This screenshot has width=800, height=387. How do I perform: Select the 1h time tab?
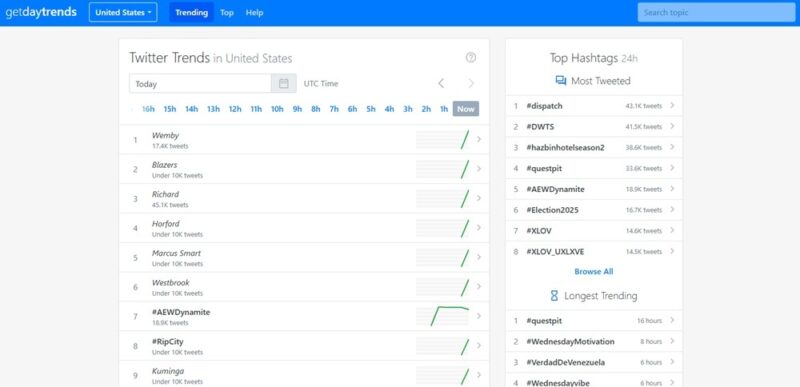point(444,109)
